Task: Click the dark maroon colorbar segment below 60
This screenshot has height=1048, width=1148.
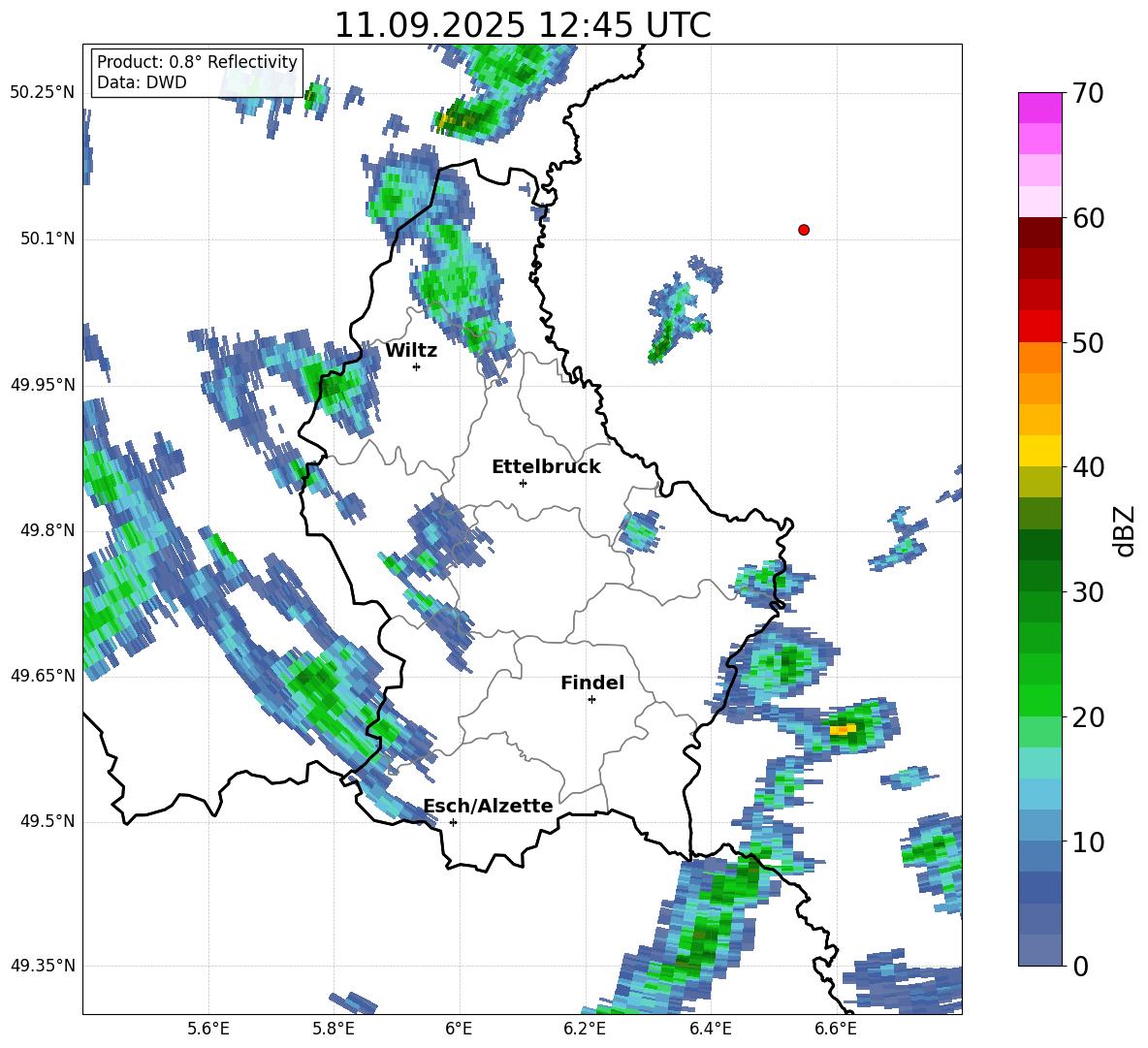Action: 1039,233
